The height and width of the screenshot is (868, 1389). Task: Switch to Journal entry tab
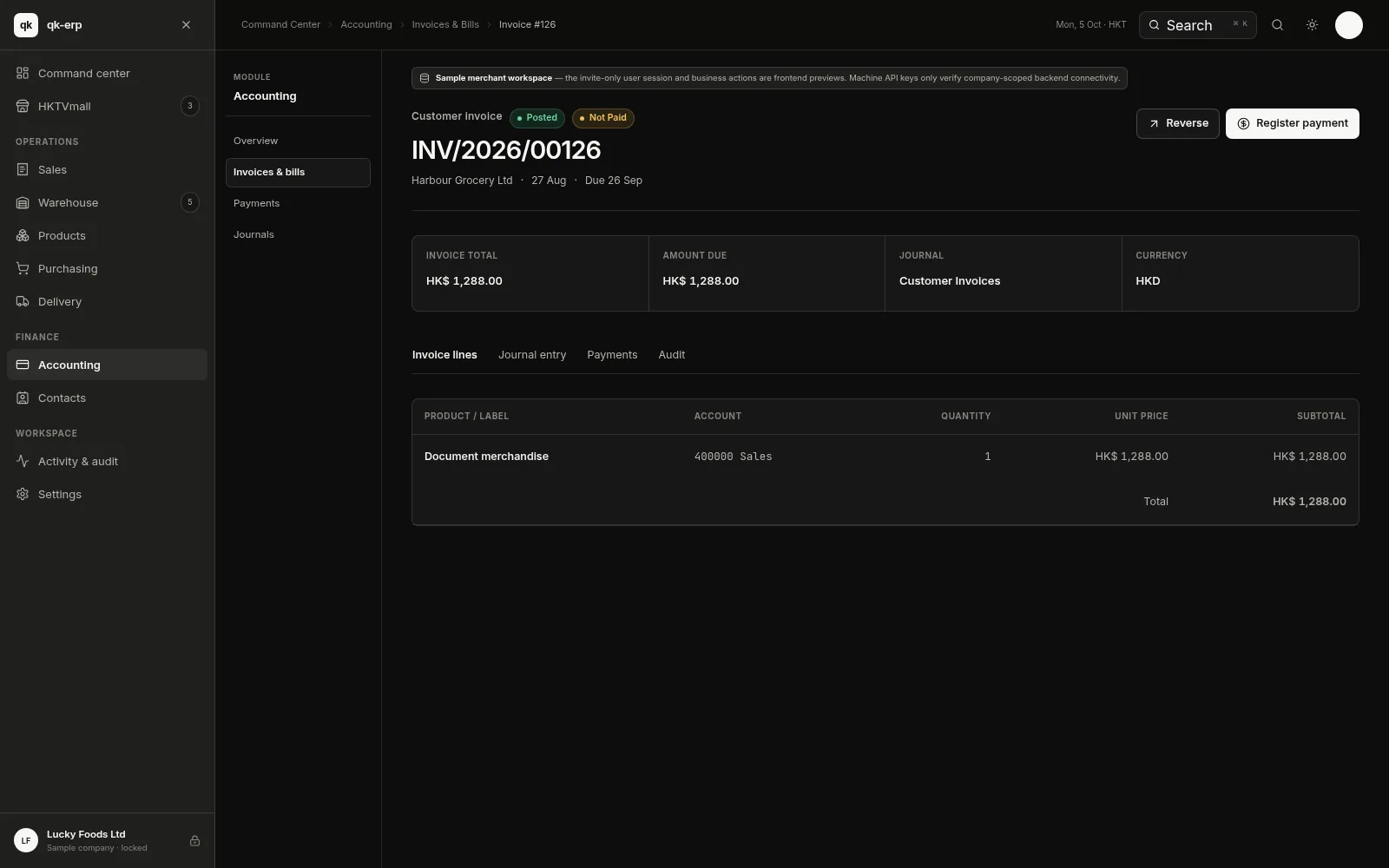point(532,355)
